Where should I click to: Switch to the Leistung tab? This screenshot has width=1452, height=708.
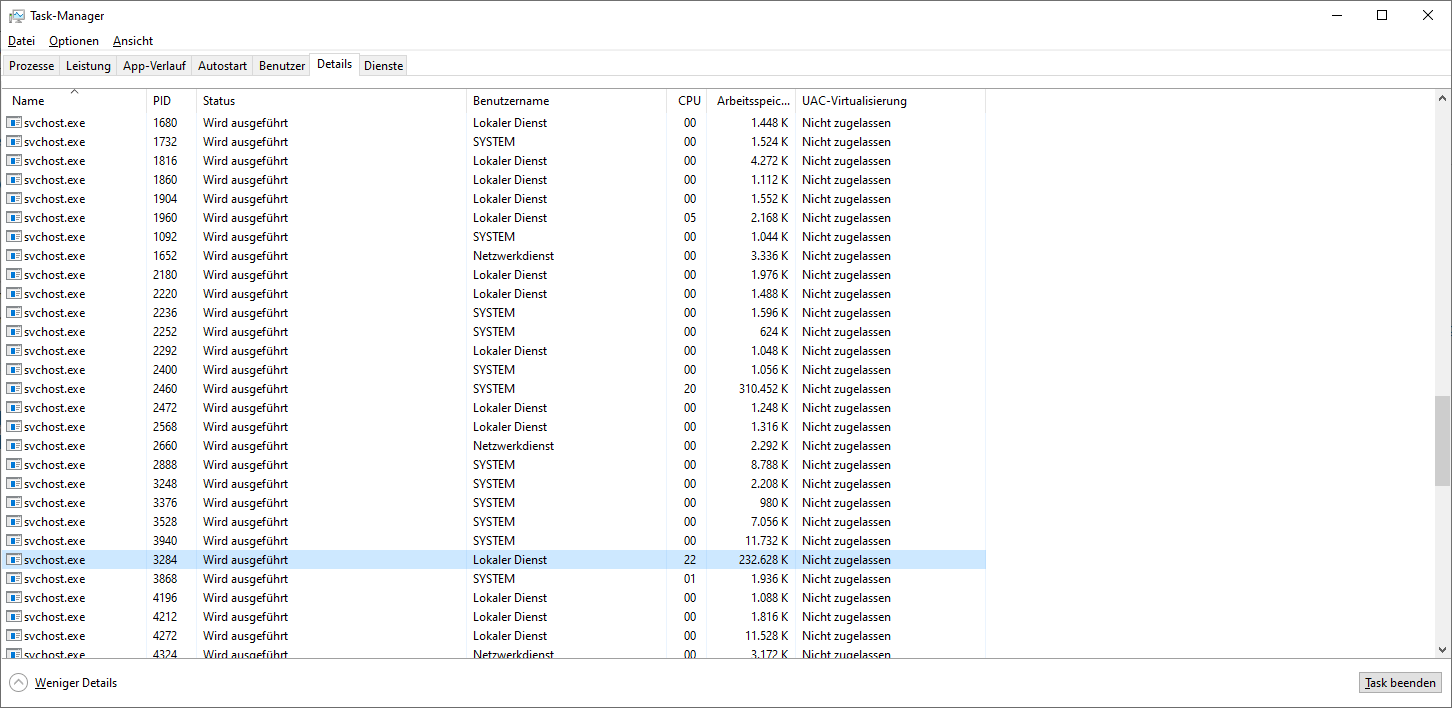(88, 66)
